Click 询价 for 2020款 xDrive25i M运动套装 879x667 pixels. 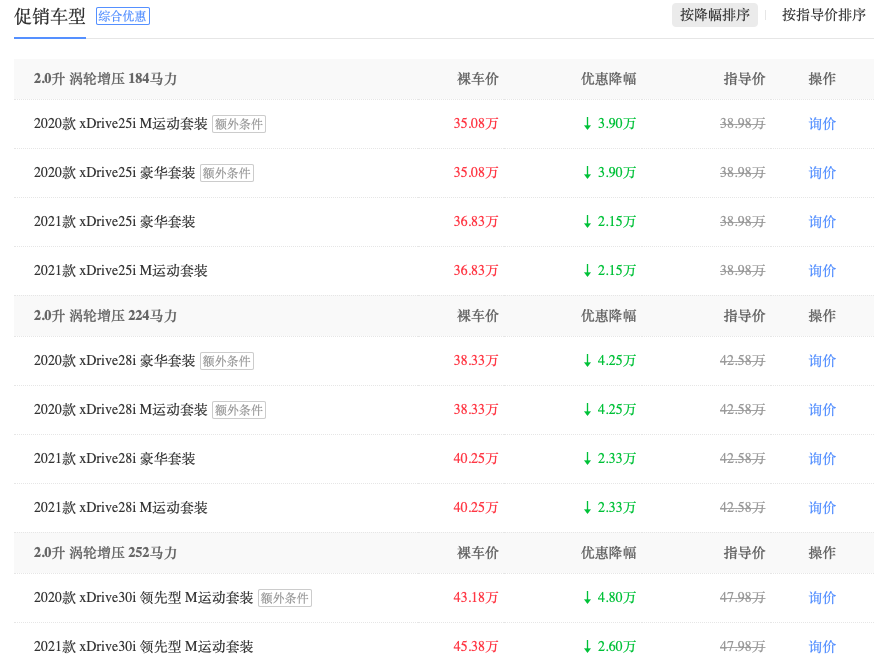click(822, 124)
